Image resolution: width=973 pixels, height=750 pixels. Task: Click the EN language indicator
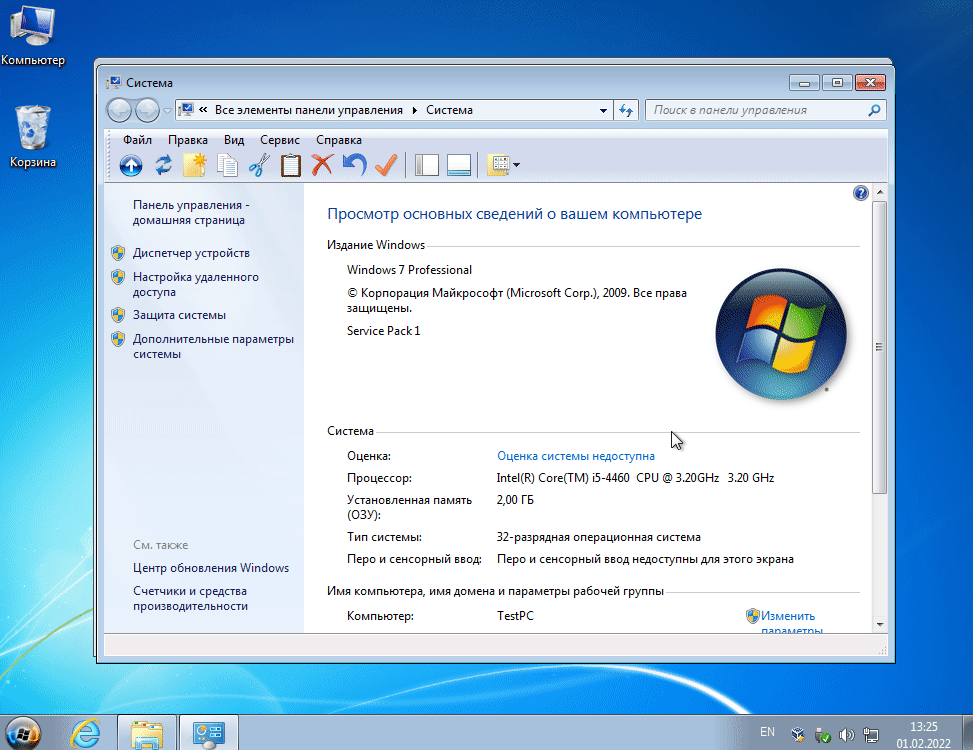coord(768,732)
